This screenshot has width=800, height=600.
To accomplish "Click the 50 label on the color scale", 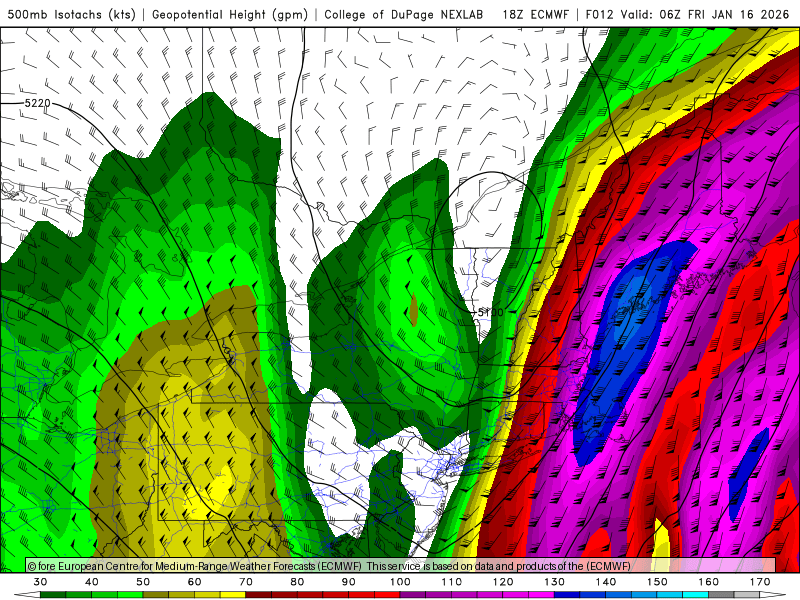I will click(143, 582).
